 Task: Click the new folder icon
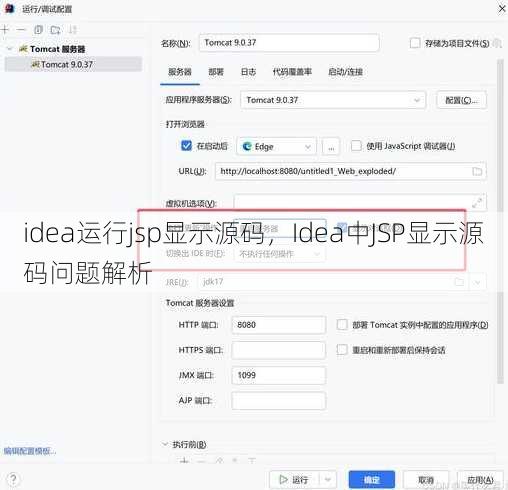[55, 30]
